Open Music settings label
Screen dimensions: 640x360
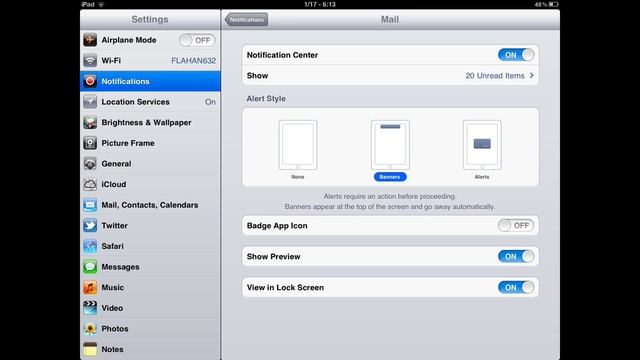tap(113, 287)
